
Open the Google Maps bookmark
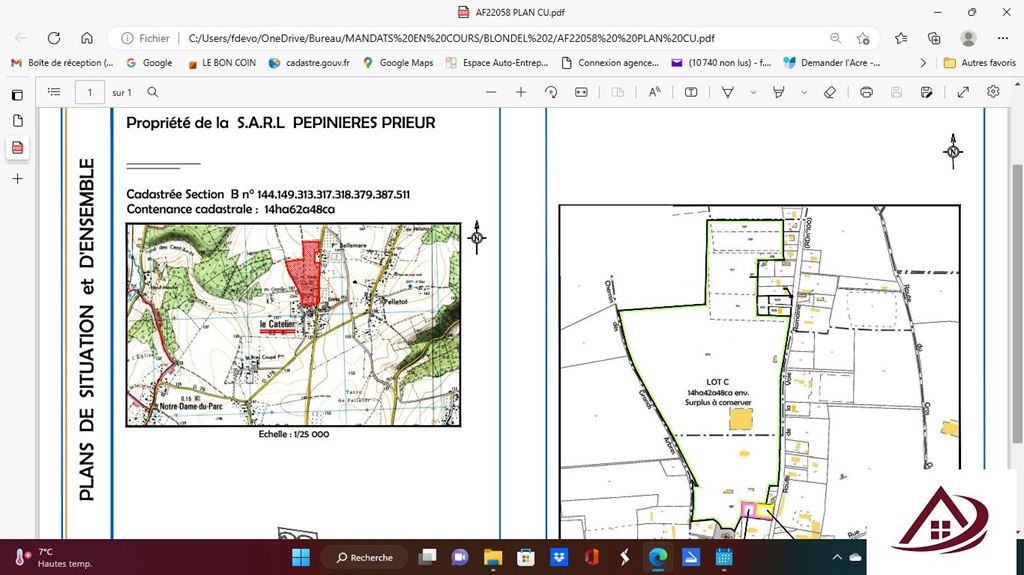click(x=398, y=63)
